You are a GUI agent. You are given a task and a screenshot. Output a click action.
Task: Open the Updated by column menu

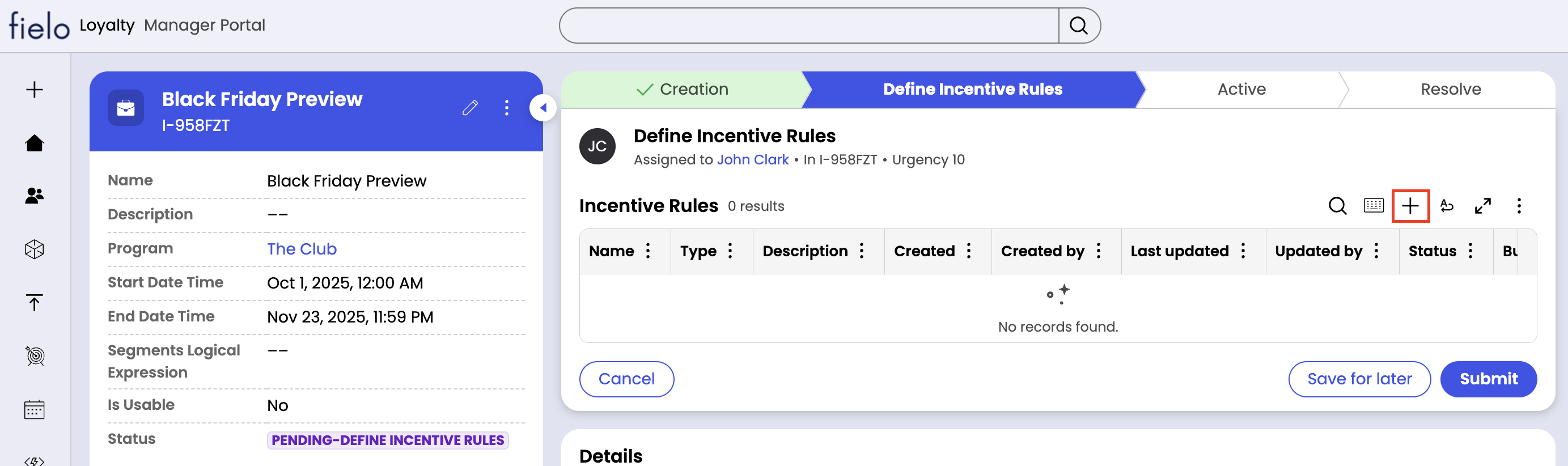[1376, 251]
